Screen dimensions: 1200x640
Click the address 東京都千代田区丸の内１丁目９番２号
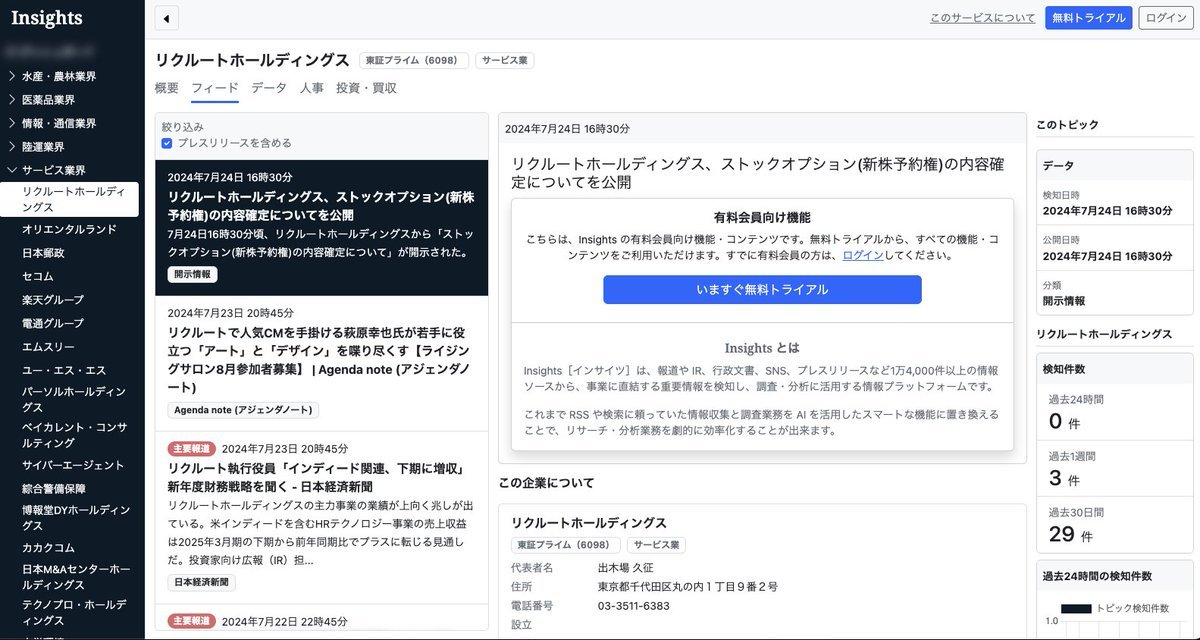tap(688, 587)
